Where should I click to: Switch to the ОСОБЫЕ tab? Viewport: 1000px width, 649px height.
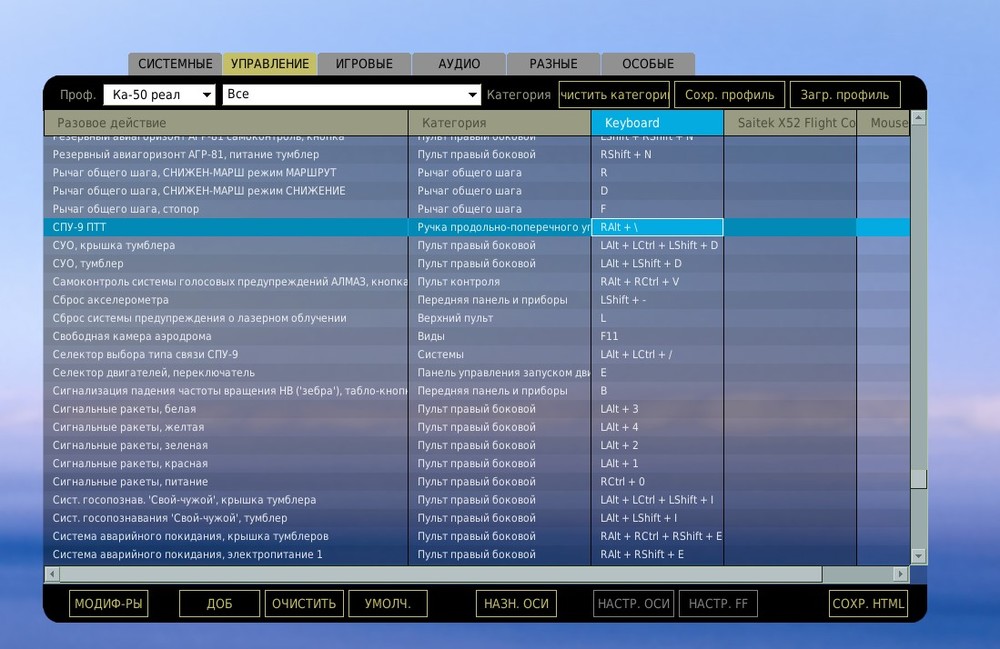click(648, 62)
